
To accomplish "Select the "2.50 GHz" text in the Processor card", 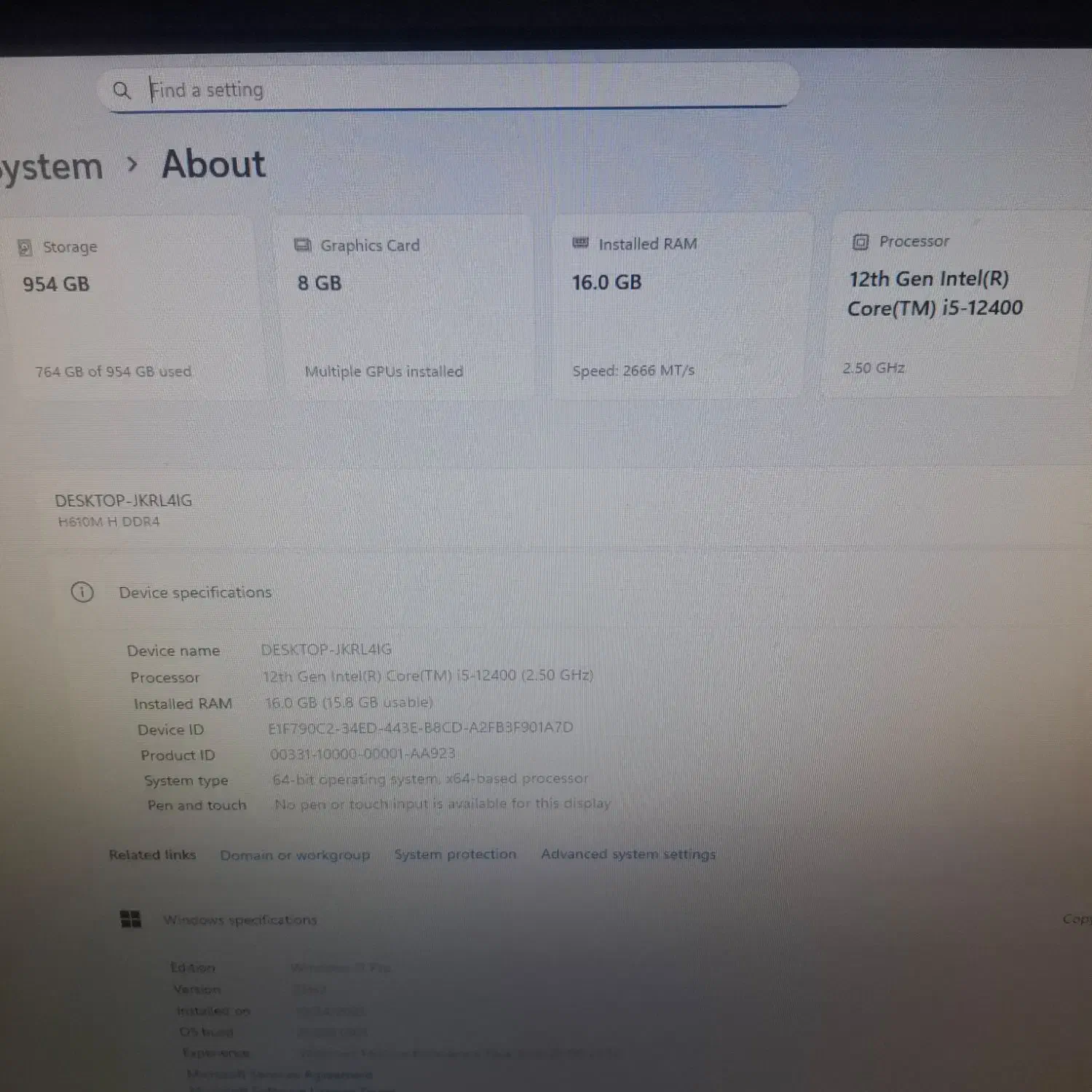I will pyautogui.click(x=874, y=368).
